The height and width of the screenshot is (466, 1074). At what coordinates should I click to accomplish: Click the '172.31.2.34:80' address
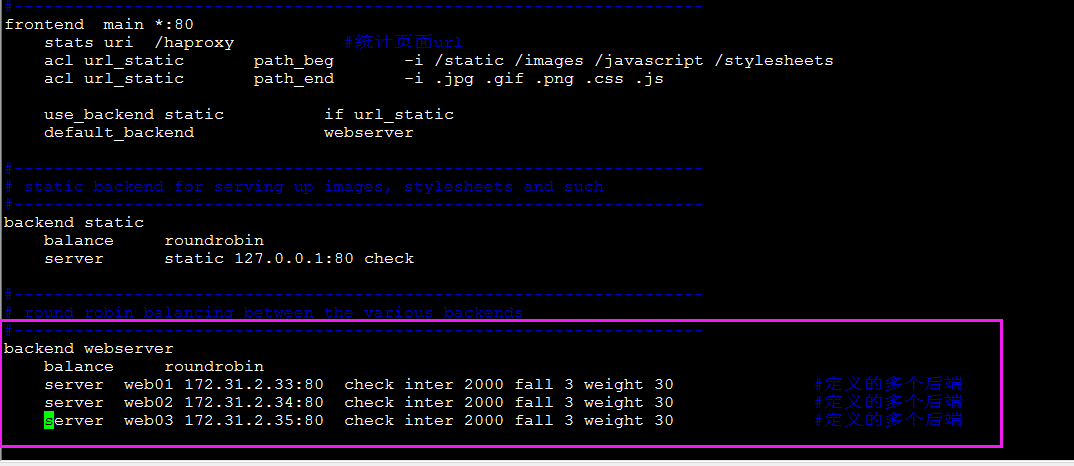[x=254, y=402]
